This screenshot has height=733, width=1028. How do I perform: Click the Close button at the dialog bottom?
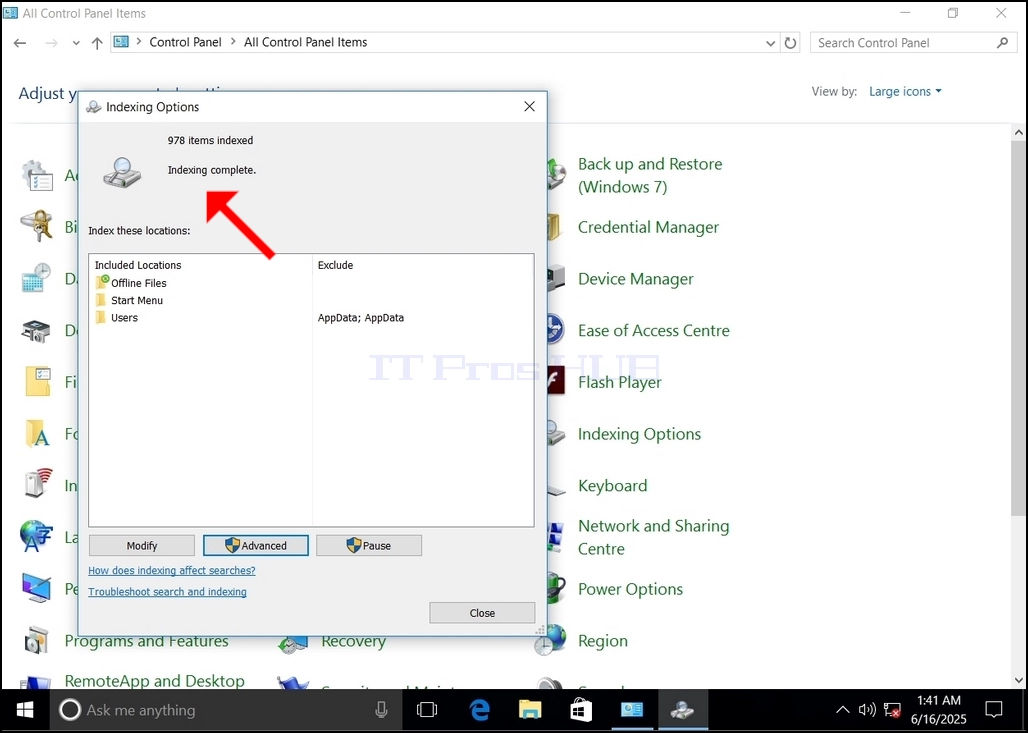[482, 613]
